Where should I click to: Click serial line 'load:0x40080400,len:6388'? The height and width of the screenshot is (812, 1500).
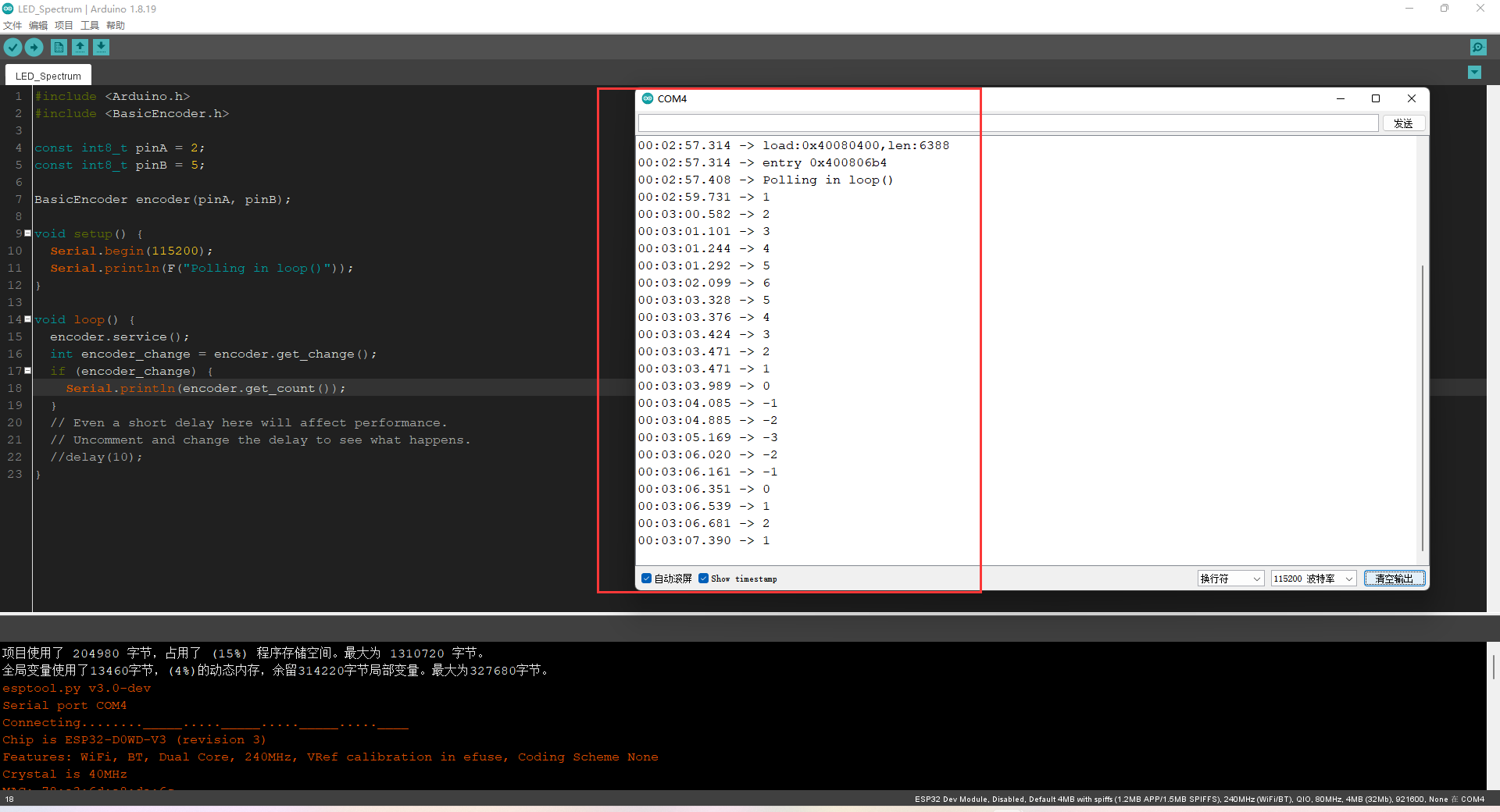point(856,146)
